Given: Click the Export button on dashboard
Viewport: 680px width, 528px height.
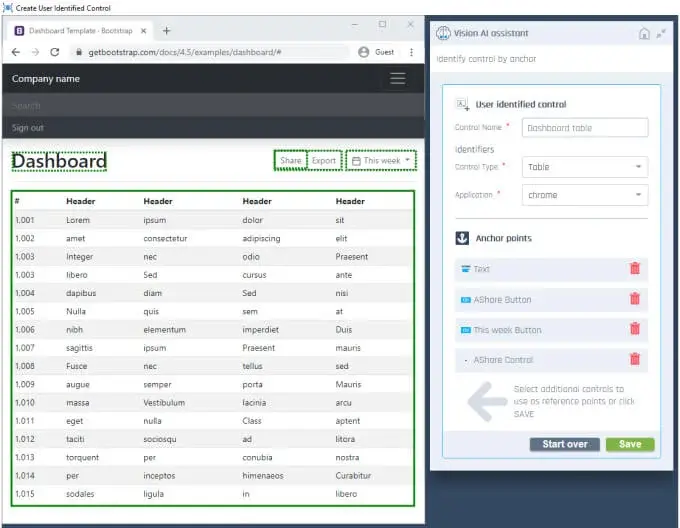Looking at the screenshot, I should pyautogui.click(x=324, y=161).
